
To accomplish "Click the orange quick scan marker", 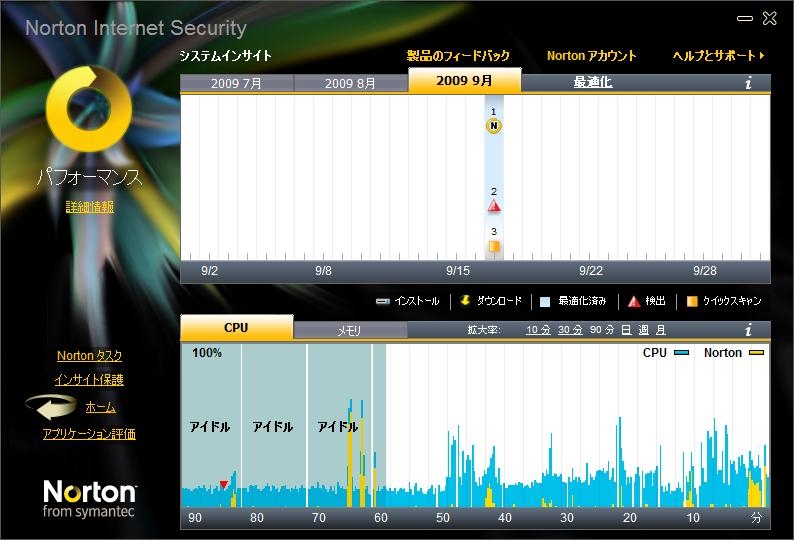I will pyautogui.click(x=494, y=246).
